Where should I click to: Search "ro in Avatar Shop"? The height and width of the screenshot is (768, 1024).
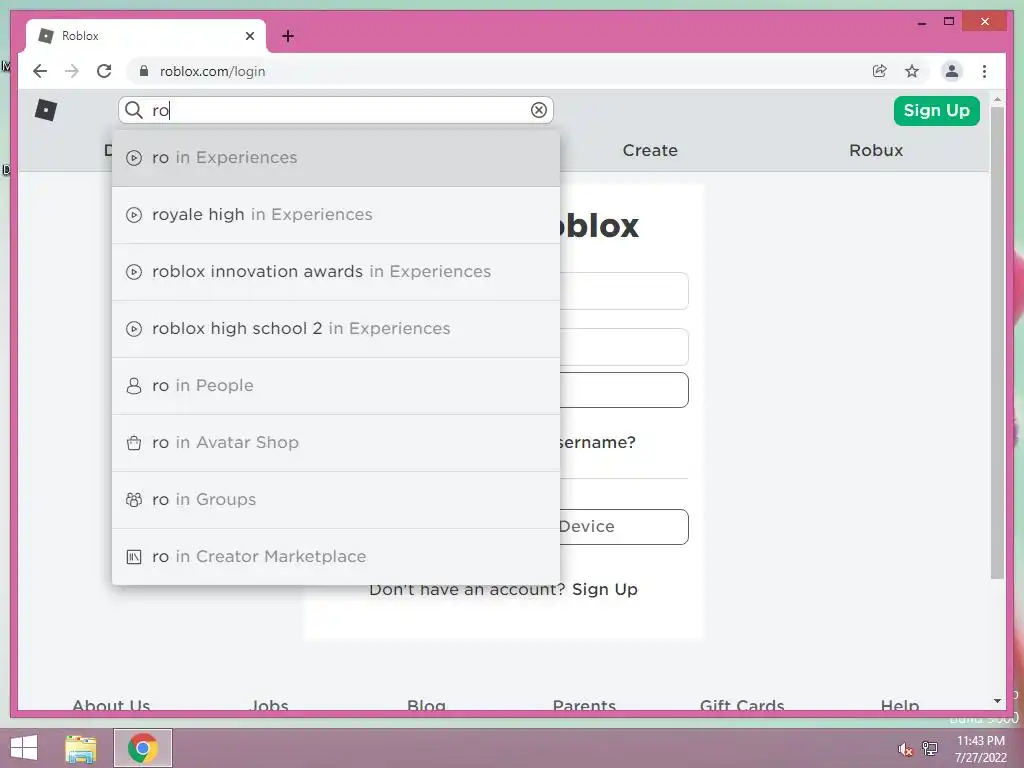[336, 443]
